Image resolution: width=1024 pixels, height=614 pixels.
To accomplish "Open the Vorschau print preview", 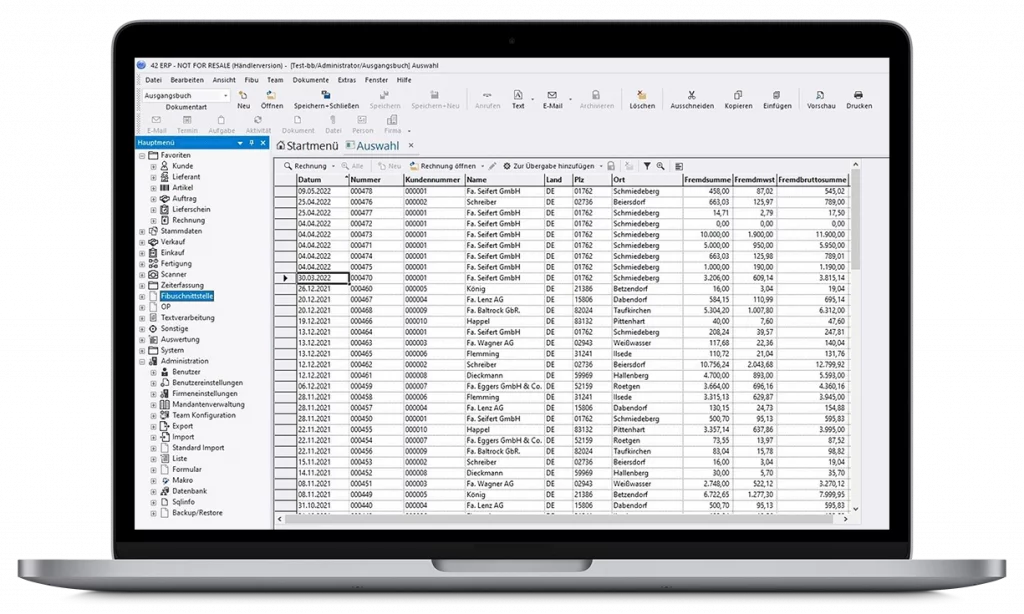I will point(820,99).
